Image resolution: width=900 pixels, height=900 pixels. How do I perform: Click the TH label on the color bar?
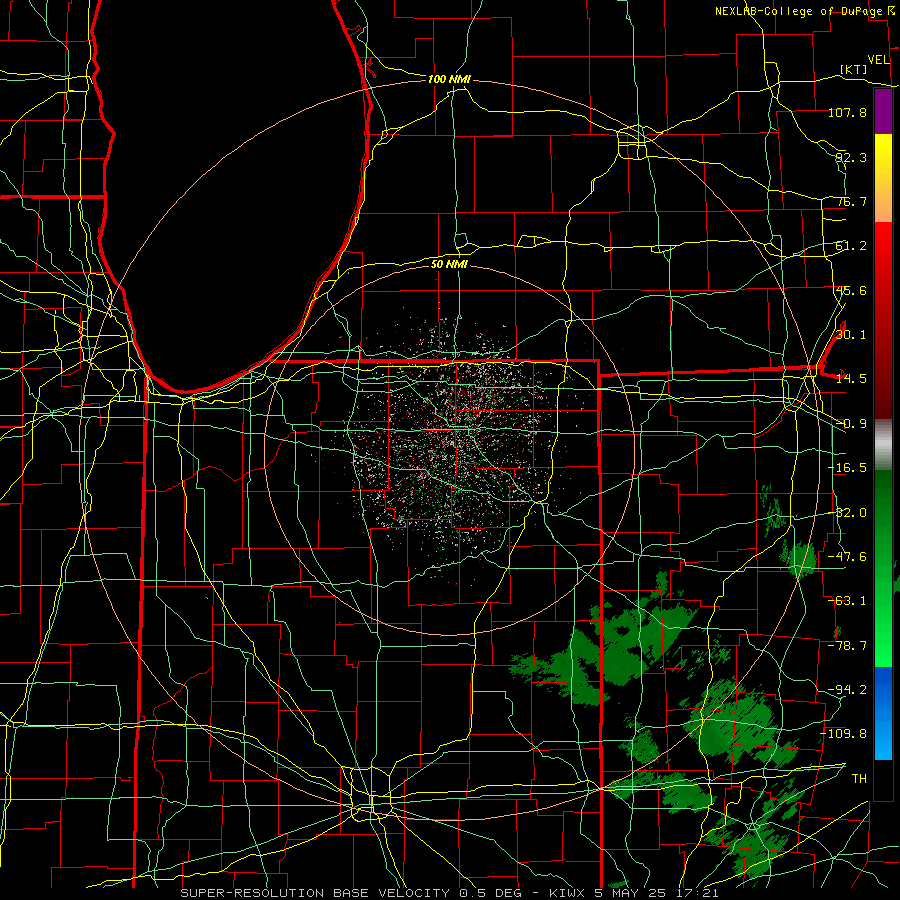pyautogui.click(x=859, y=778)
